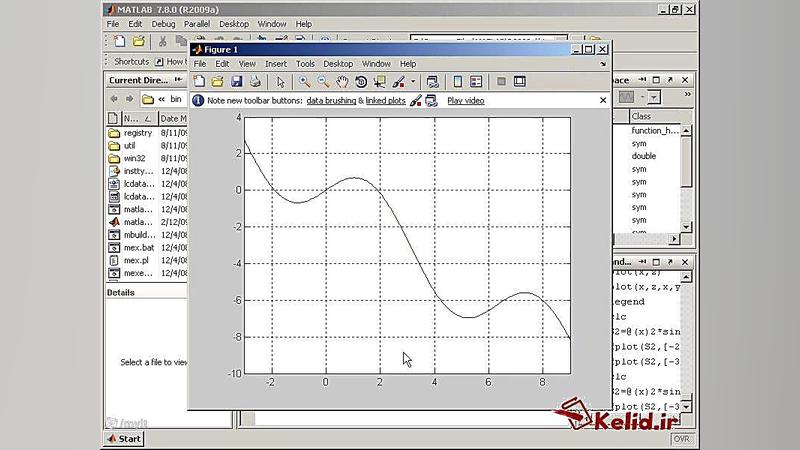The width and height of the screenshot is (800, 450).
Task: Dismiss the toolbar notification bar
Action: pyautogui.click(x=603, y=101)
